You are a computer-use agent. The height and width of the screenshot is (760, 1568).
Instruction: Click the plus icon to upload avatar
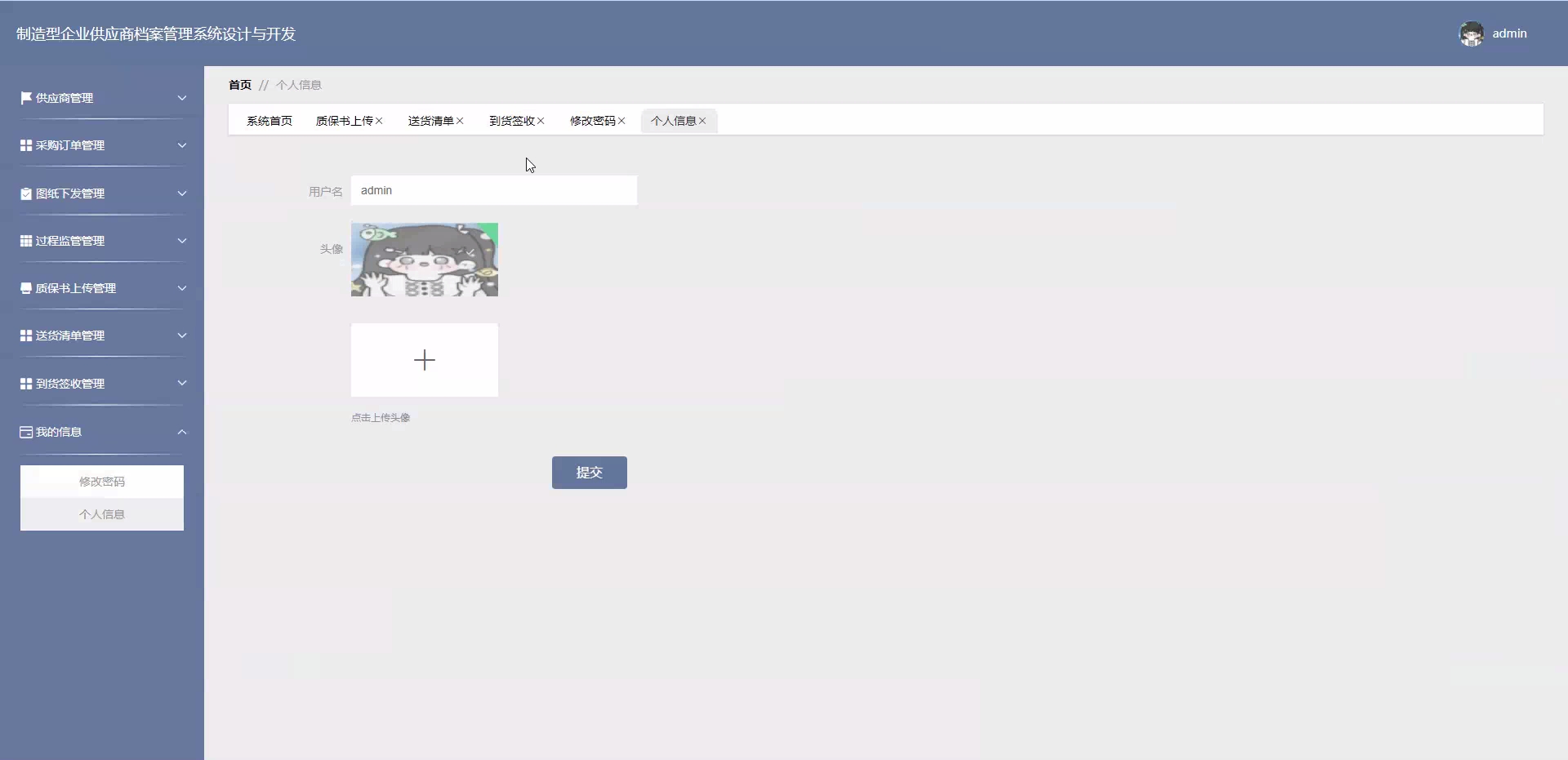pyautogui.click(x=424, y=360)
